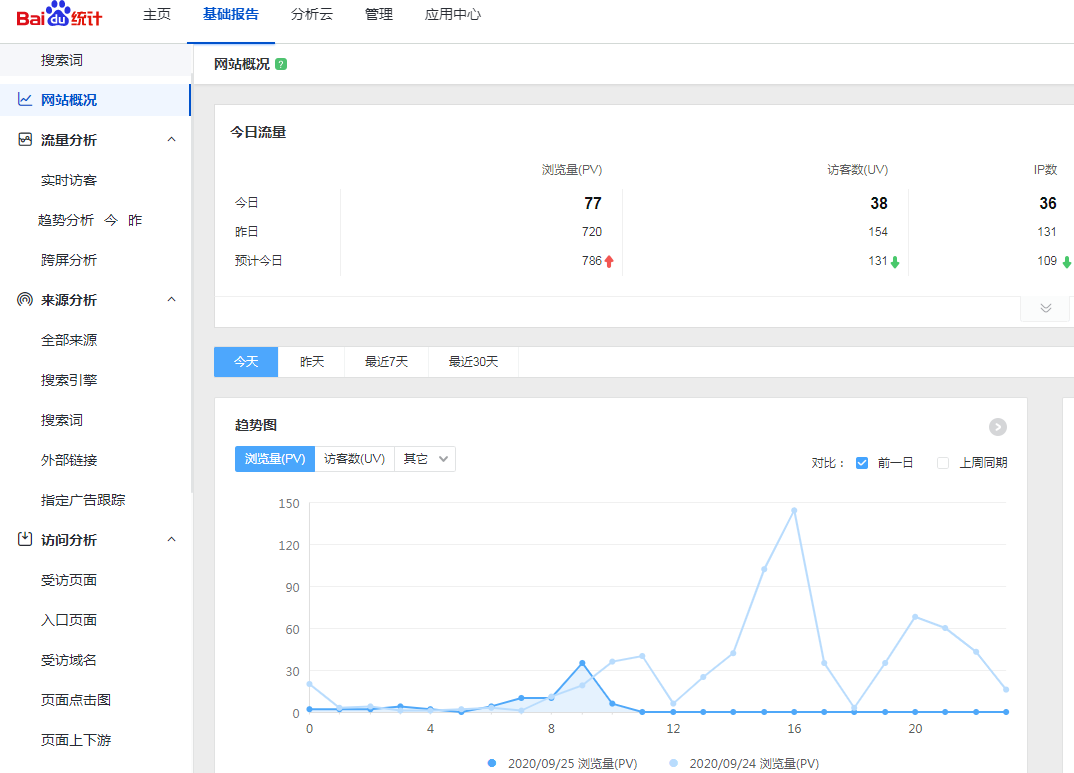
Task: Select the 访客数(UV) chart button
Action: pyautogui.click(x=354, y=459)
